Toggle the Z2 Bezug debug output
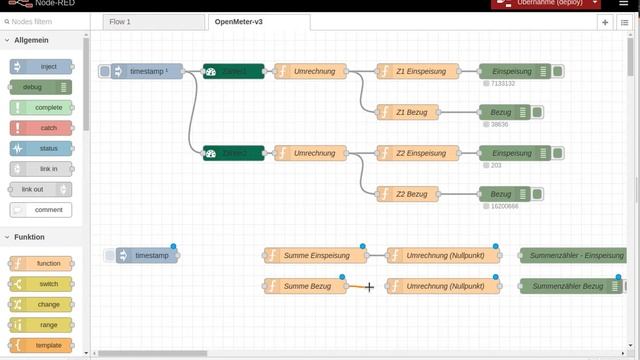The width and height of the screenshot is (640, 360). pyautogui.click(x=537, y=194)
